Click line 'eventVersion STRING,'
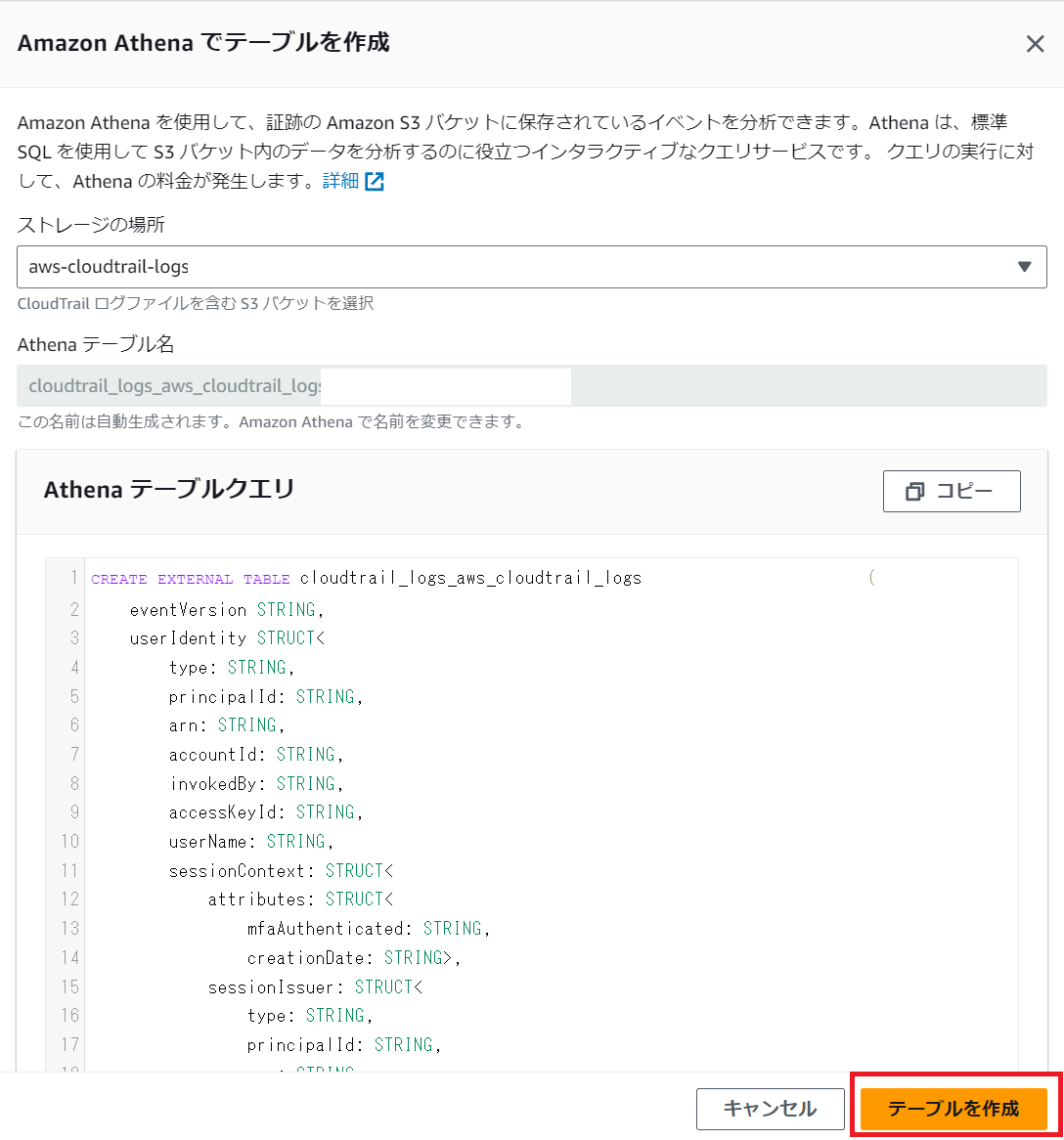Screen dimensions: 1064x1140 click(227, 610)
